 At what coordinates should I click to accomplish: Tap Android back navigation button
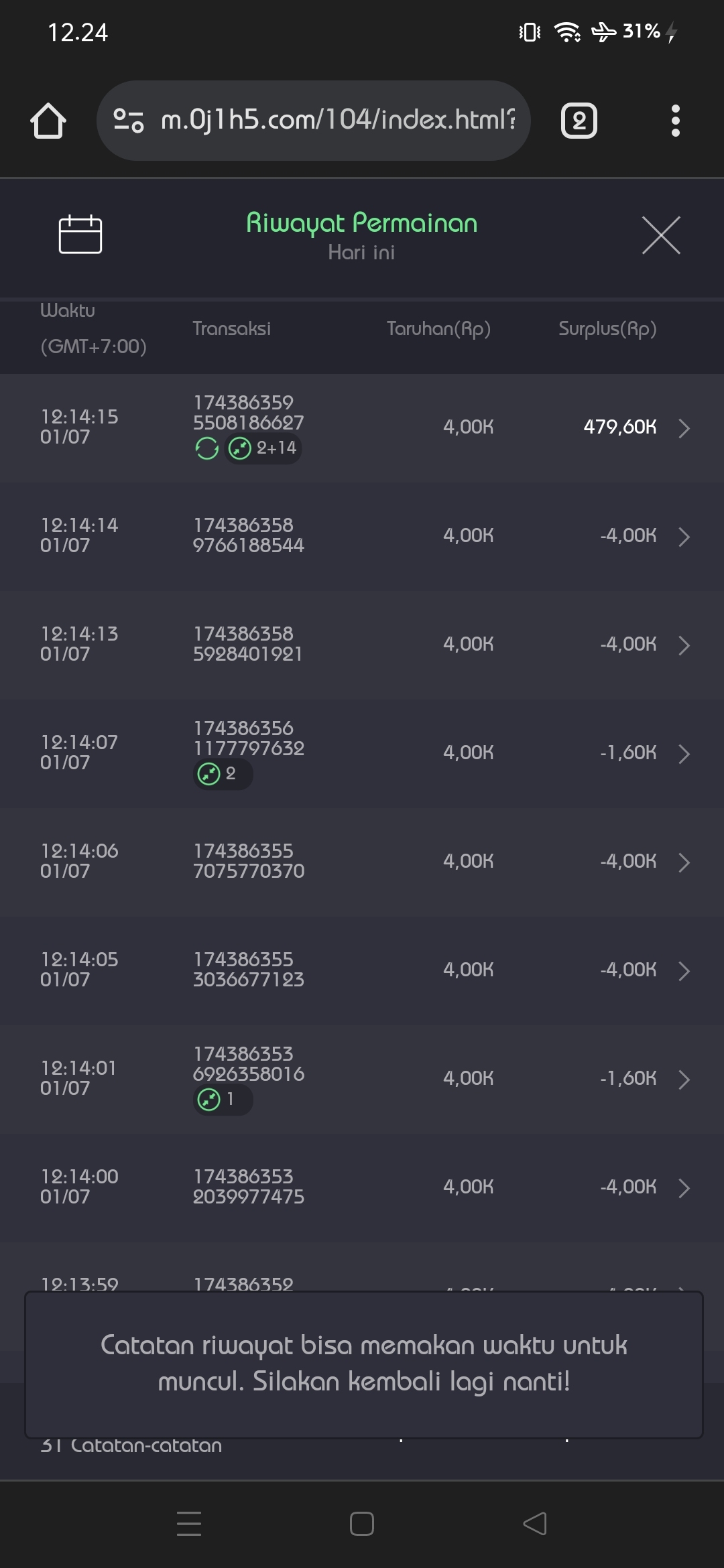click(x=535, y=1523)
